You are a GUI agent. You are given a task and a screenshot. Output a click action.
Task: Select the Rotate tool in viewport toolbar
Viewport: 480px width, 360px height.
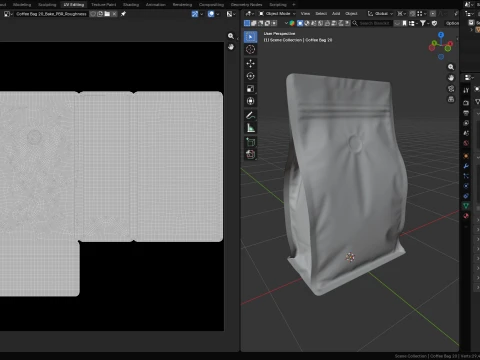click(x=251, y=76)
